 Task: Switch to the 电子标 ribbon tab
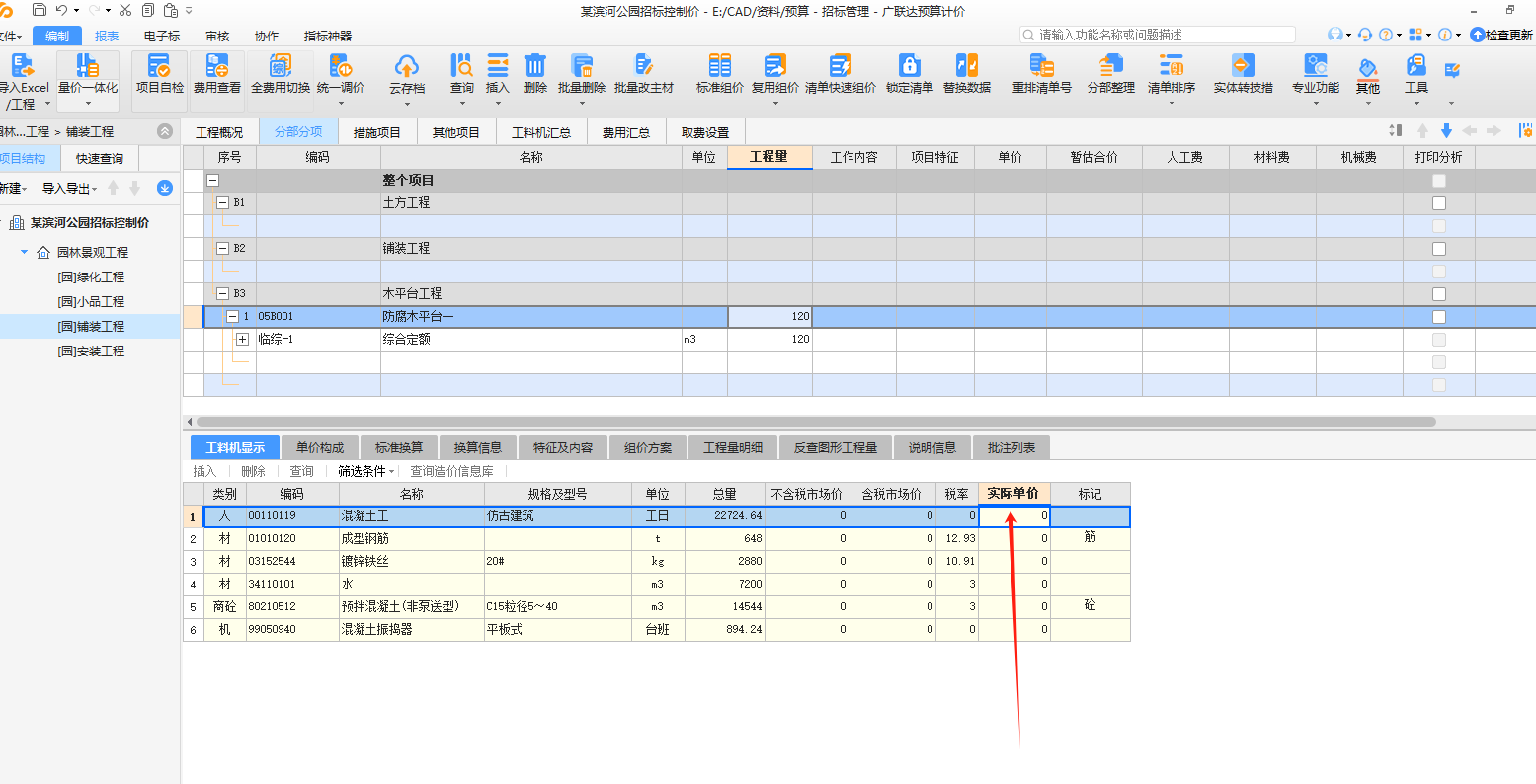click(162, 36)
